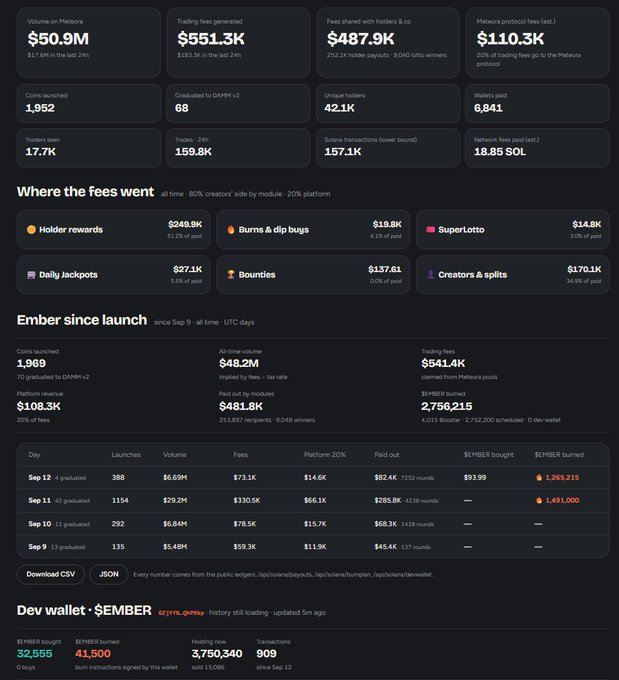The height and width of the screenshot is (680, 619).
Task: Open the Burns & dip buys card
Action: [x=313, y=229]
